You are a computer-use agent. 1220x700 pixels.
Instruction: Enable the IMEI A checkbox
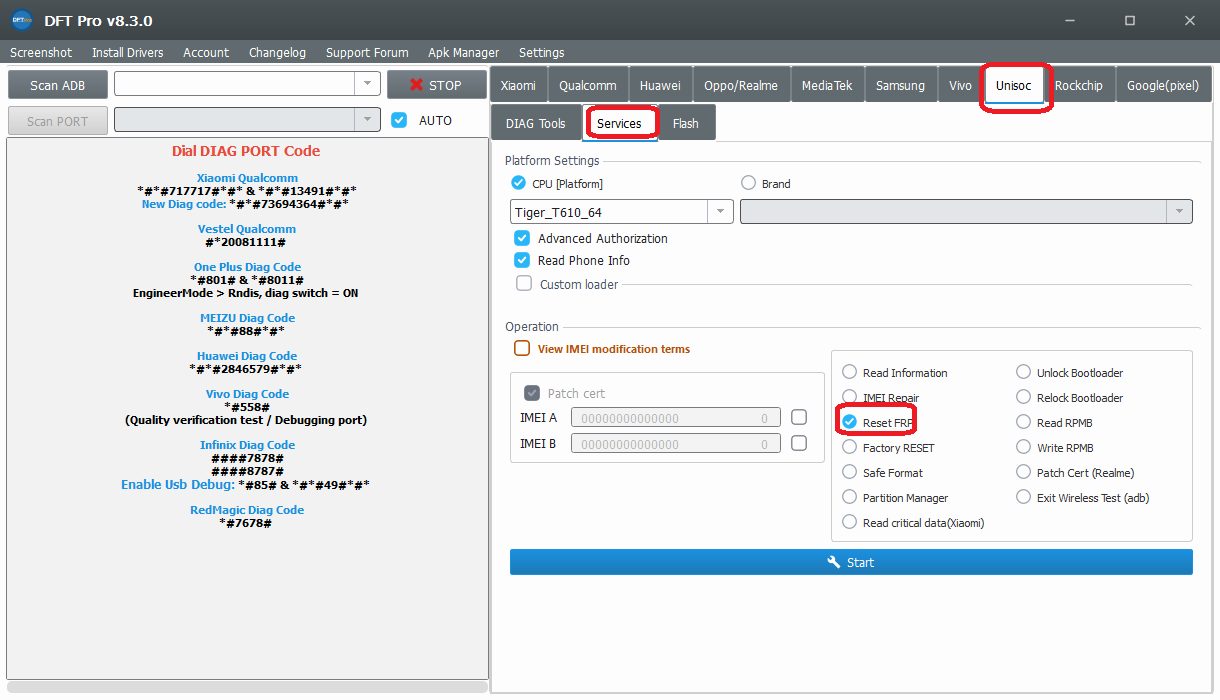[798, 417]
